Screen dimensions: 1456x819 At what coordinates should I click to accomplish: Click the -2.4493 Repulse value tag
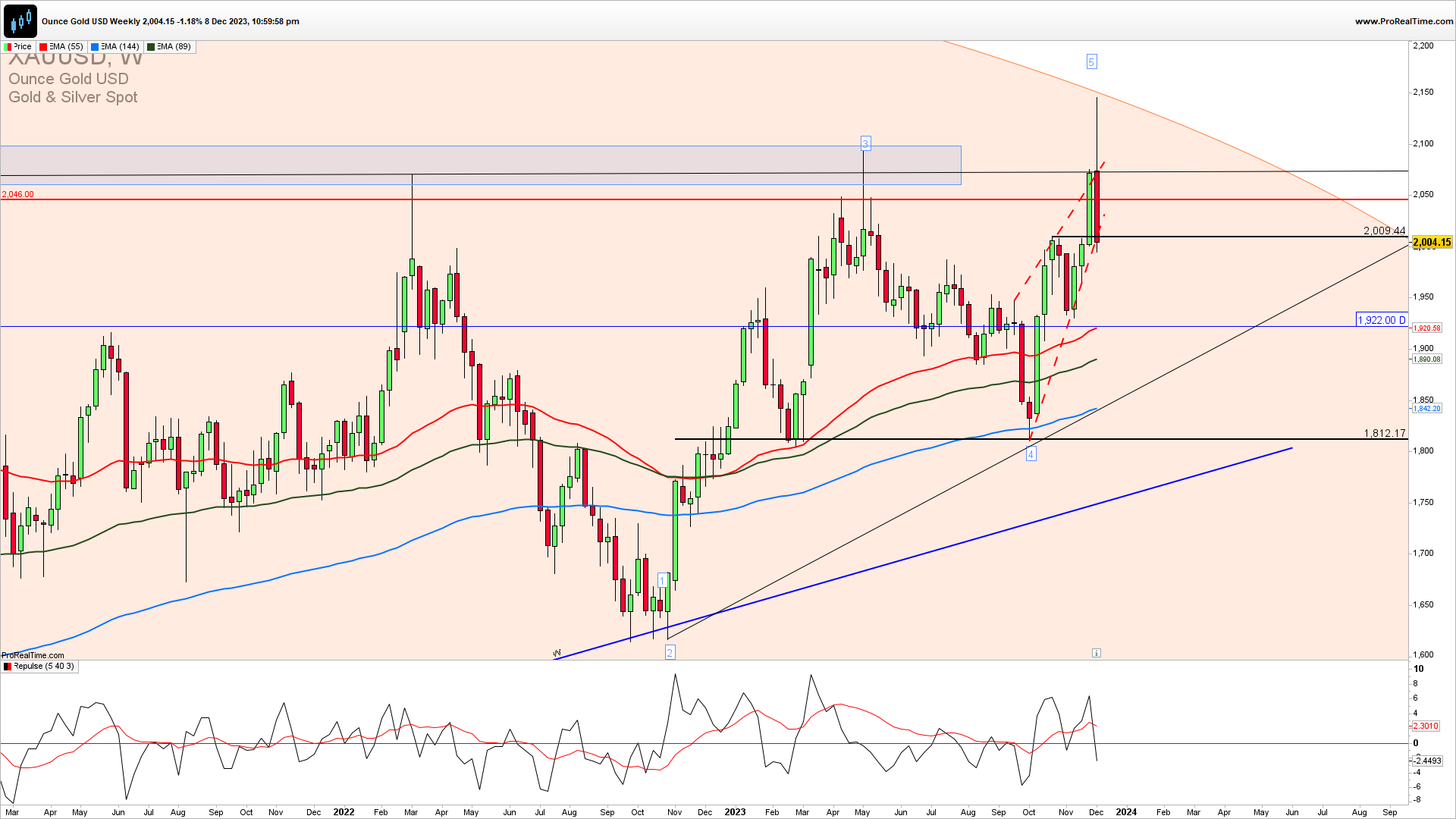tap(1427, 761)
